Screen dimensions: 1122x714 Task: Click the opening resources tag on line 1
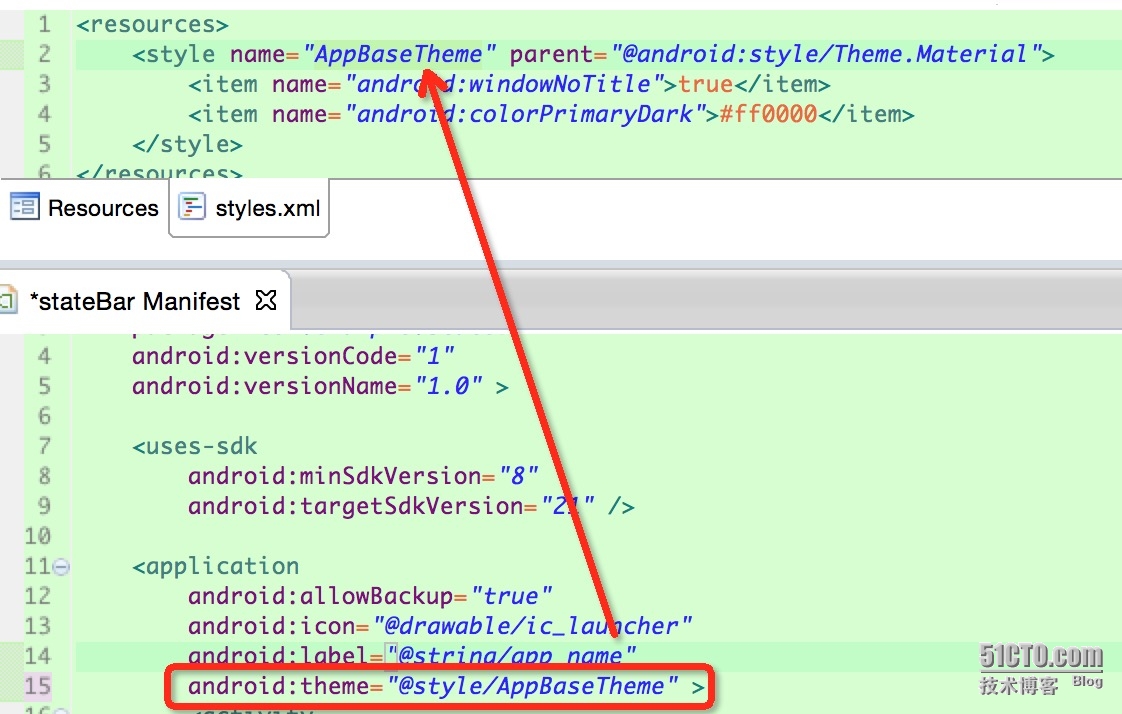(152, 25)
